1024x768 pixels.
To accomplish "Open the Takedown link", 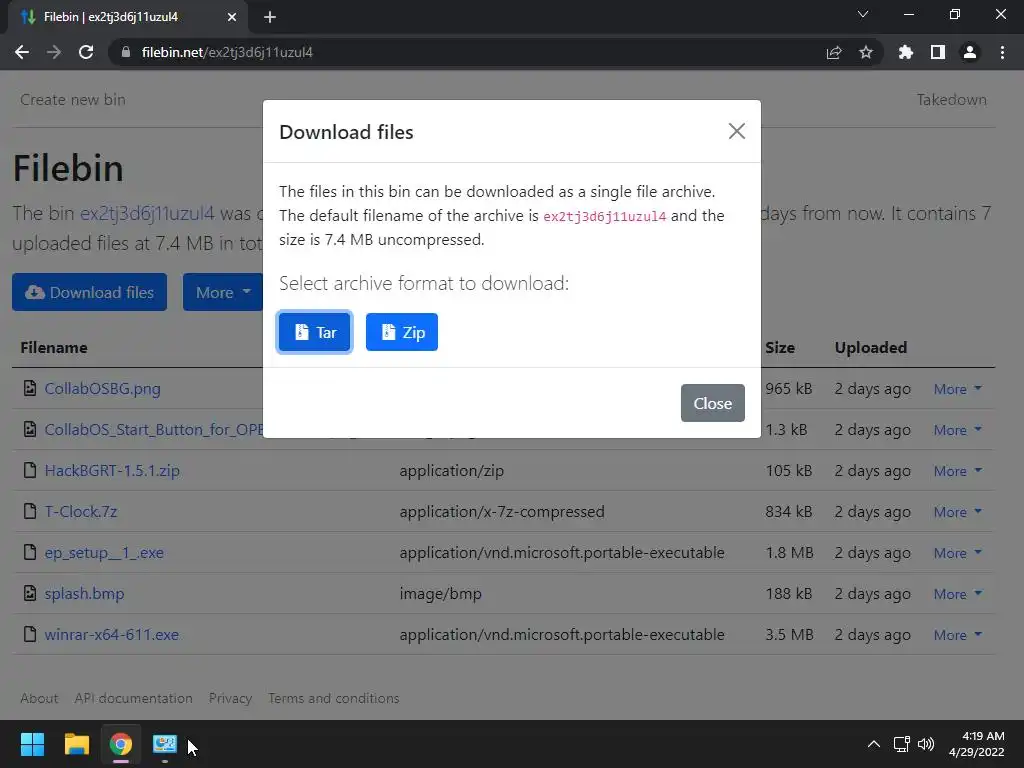I will pos(952,99).
